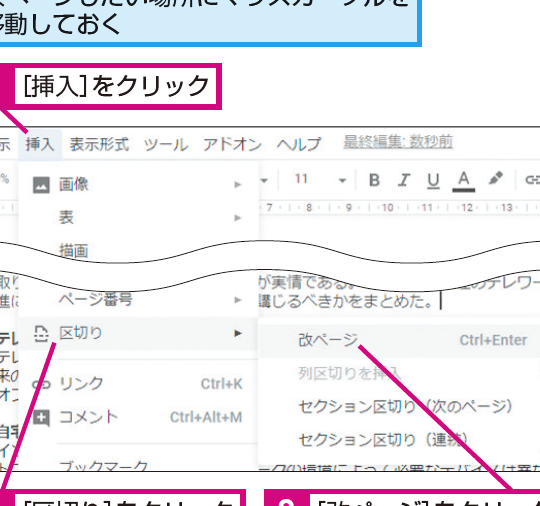Image resolution: width=540 pixels, height=506 pixels.
Task: Apply Underline with the U icon
Action: click(433, 181)
